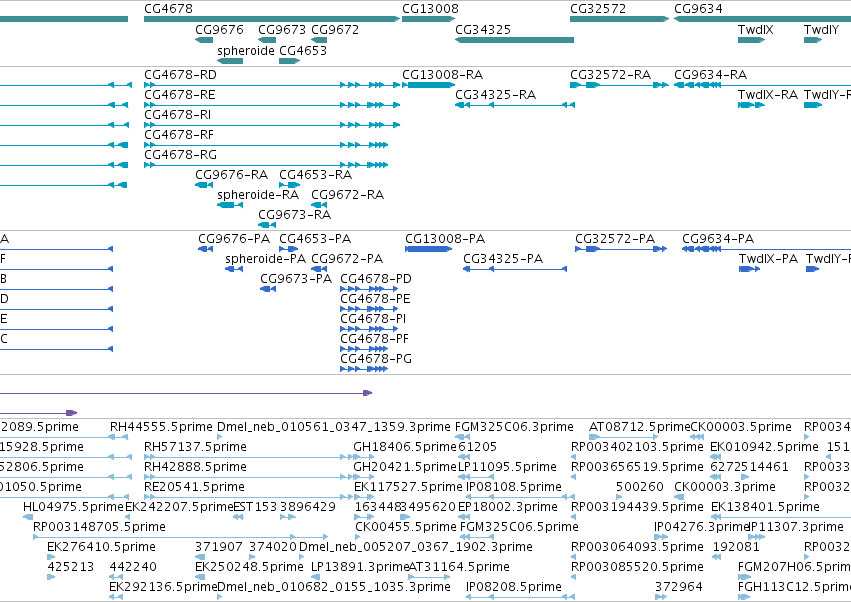Click the CG9676-RA transcript label
Image resolution: width=851 pixels, height=602 pixels.
click(232, 174)
